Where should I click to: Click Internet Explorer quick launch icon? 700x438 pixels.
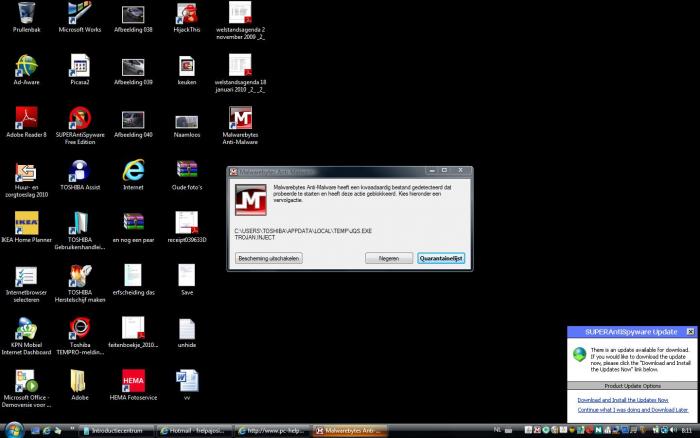point(46,431)
